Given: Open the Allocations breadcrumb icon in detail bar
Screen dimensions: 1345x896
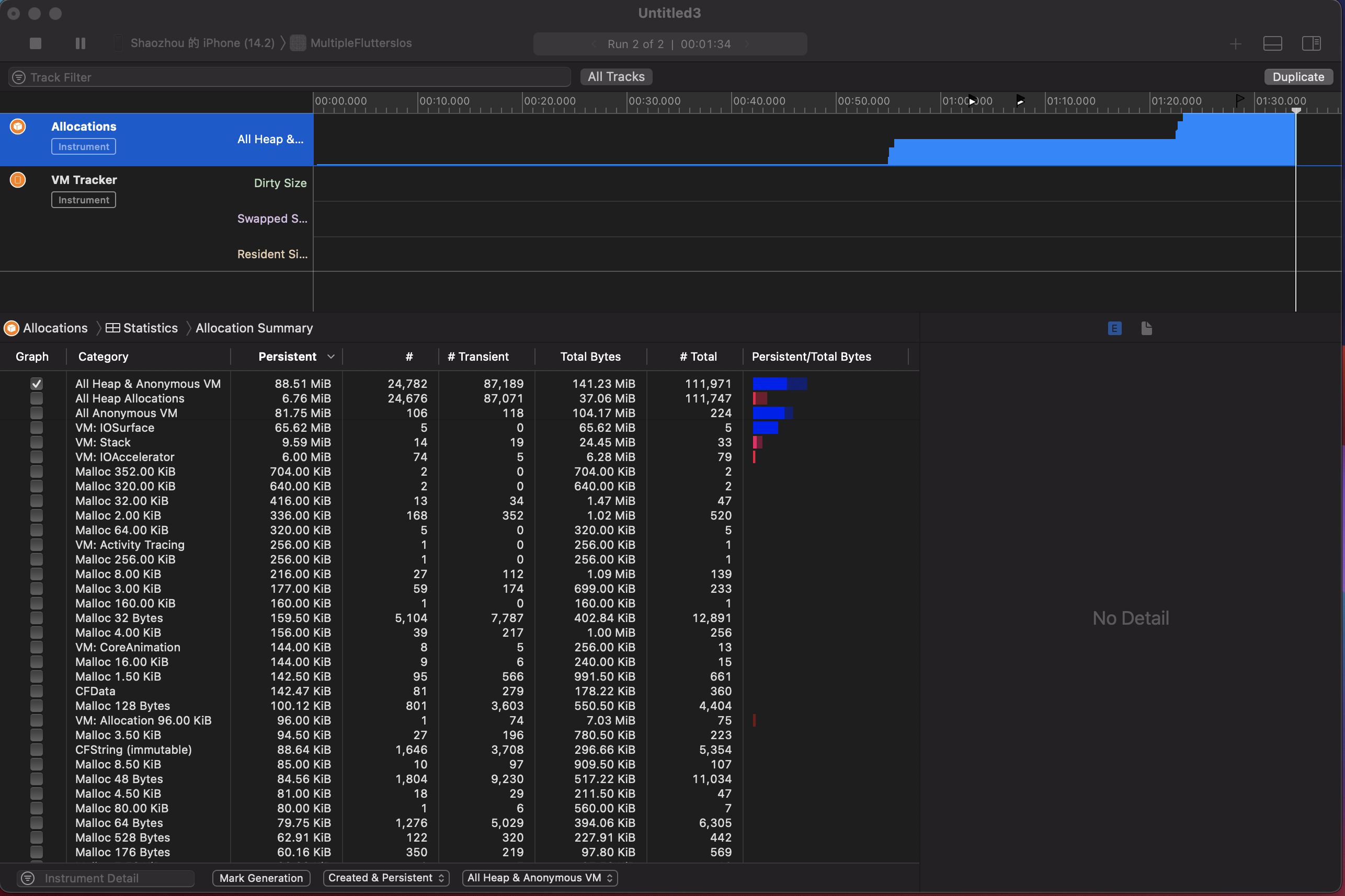Looking at the screenshot, I should click(x=11, y=327).
